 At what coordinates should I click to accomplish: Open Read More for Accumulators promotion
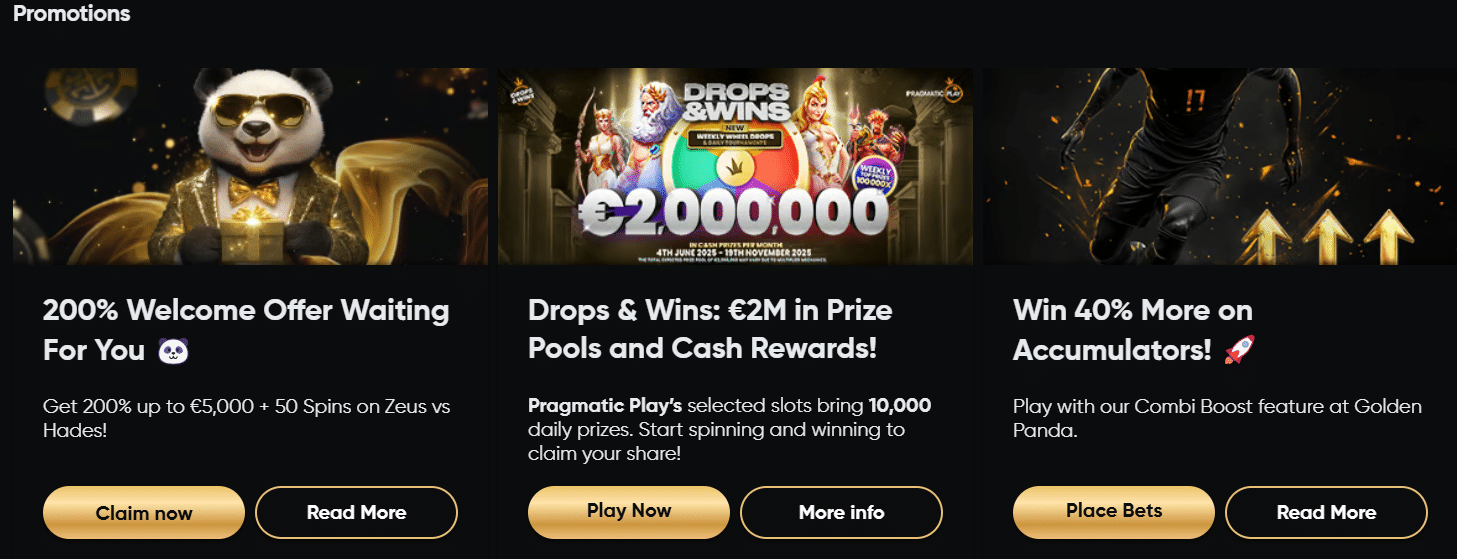(x=1326, y=512)
